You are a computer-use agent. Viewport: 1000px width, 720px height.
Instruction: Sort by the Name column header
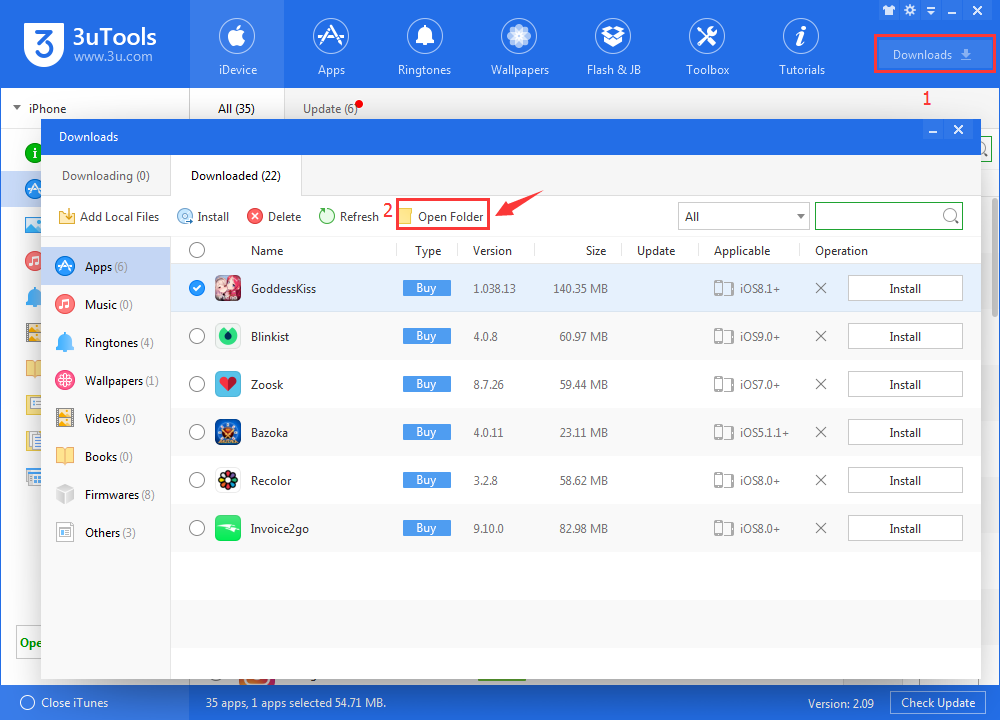(267, 251)
